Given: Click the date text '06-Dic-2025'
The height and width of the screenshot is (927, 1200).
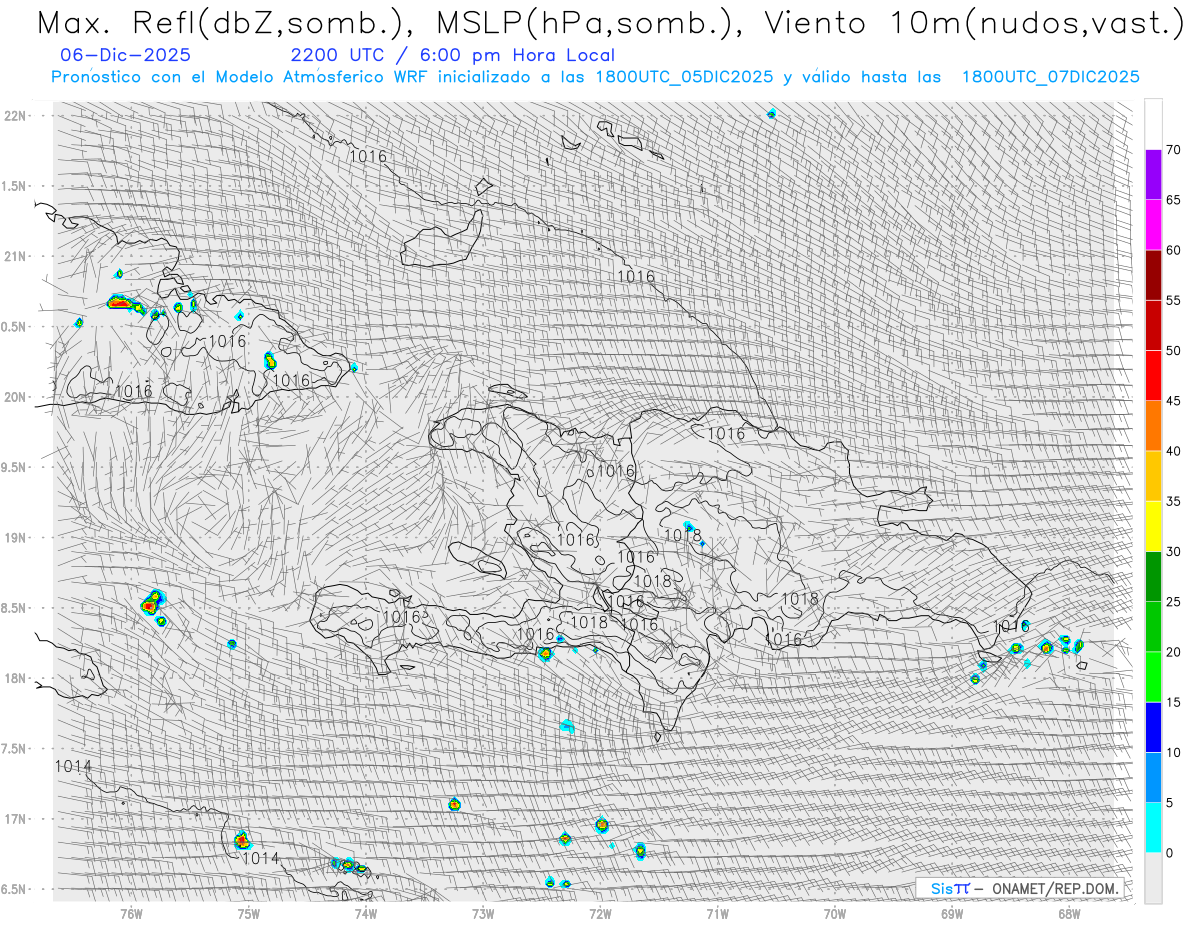Looking at the screenshot, I should 126,56.
